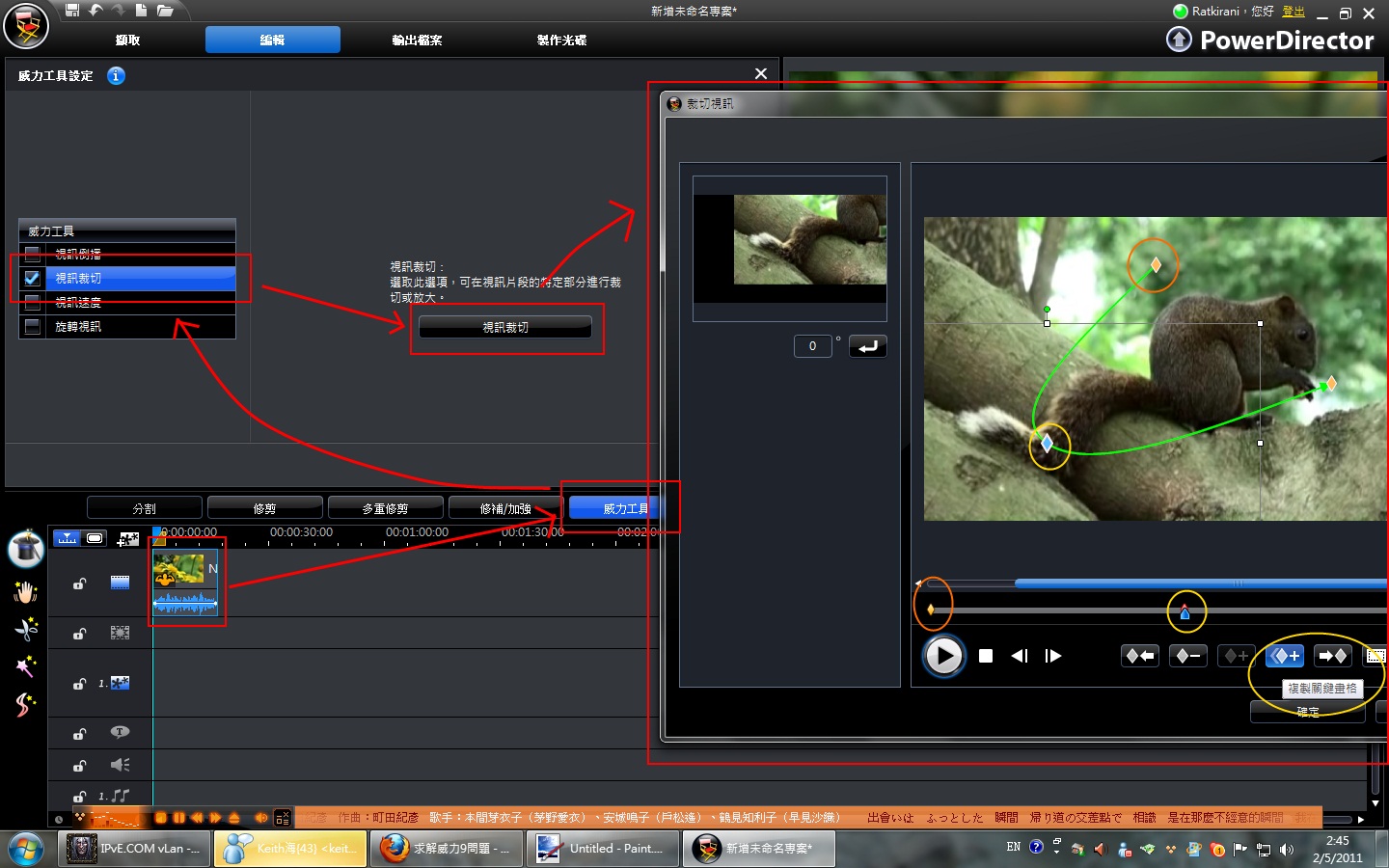
Task: Switch to timeline view
Action: coord(67,538)
